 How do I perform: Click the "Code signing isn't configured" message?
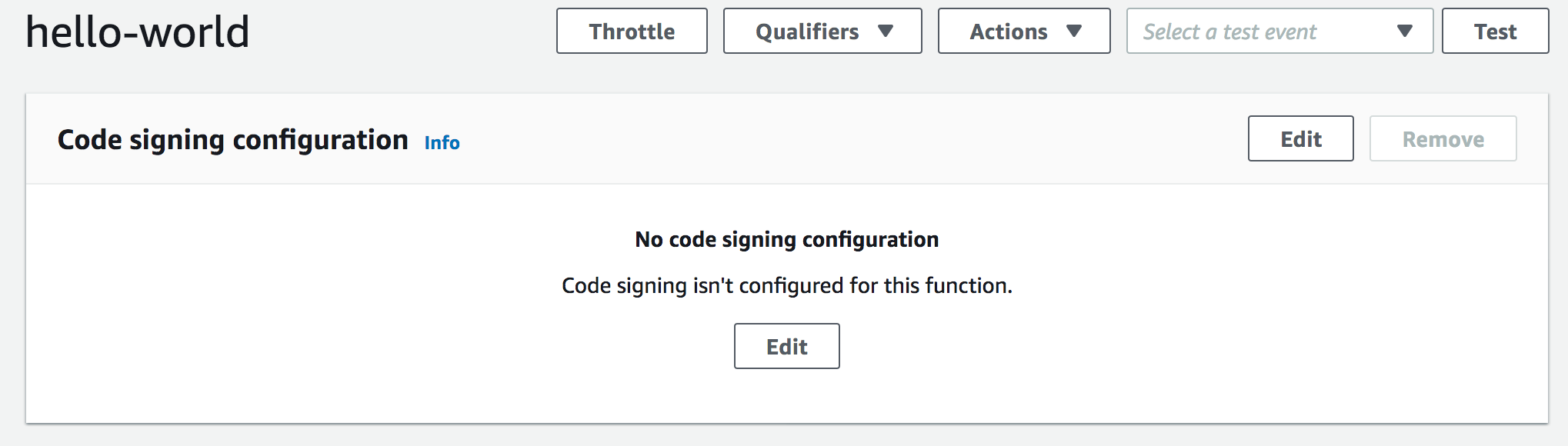(786, 286)
